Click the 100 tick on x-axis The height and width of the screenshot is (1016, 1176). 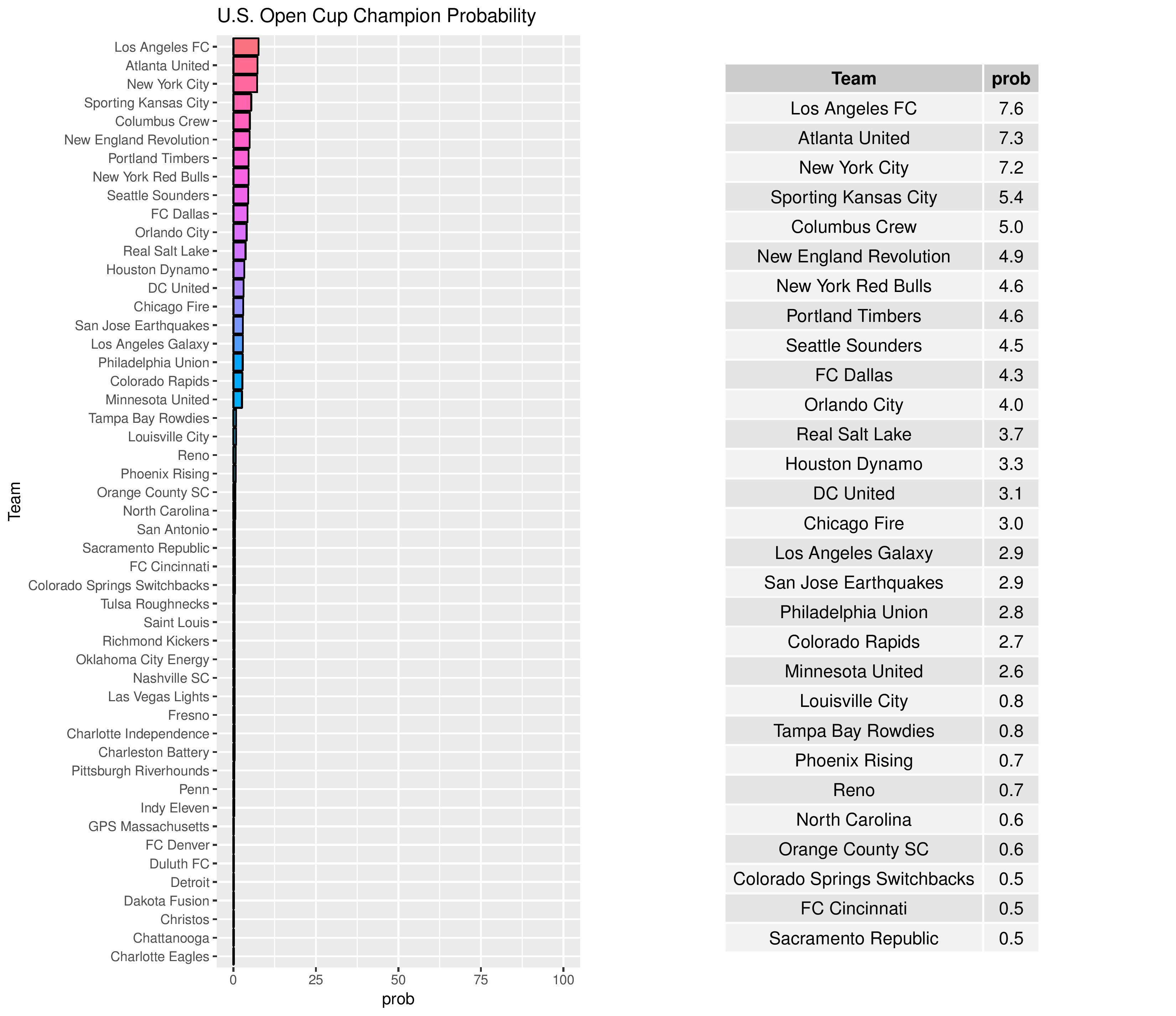pos(563,980)
